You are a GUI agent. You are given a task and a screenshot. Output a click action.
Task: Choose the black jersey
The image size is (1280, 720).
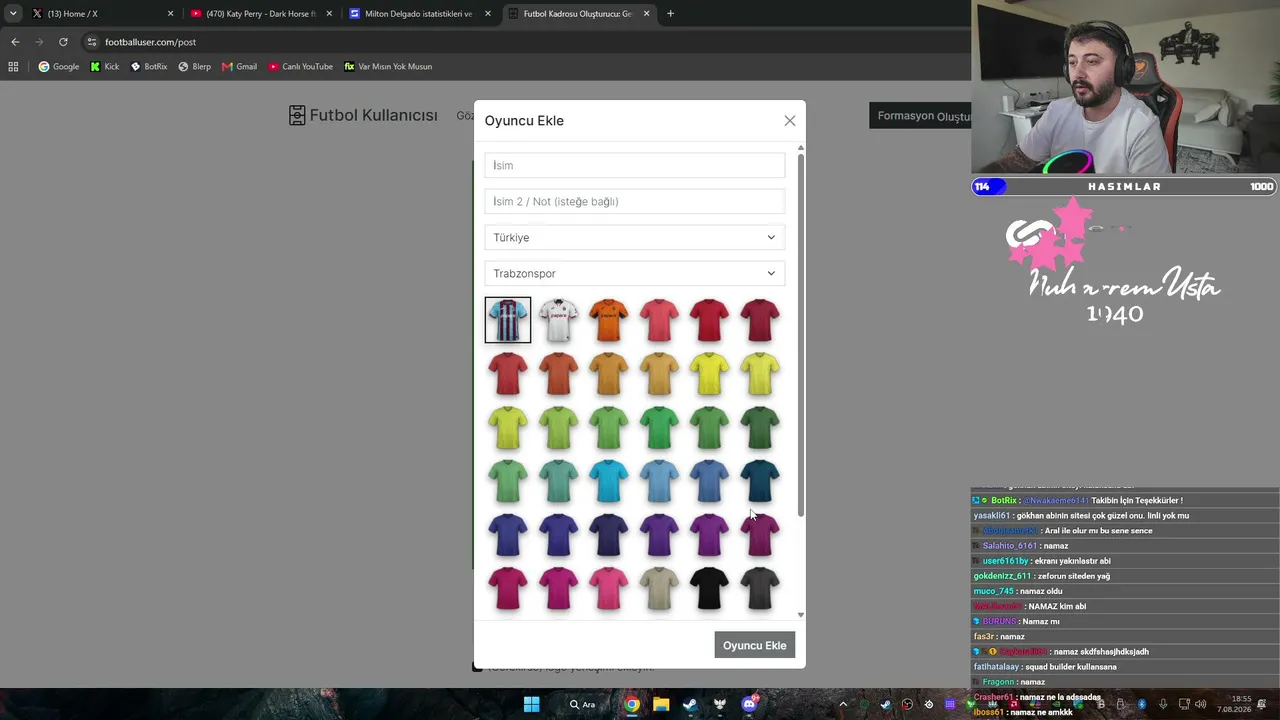pos(709,588)
